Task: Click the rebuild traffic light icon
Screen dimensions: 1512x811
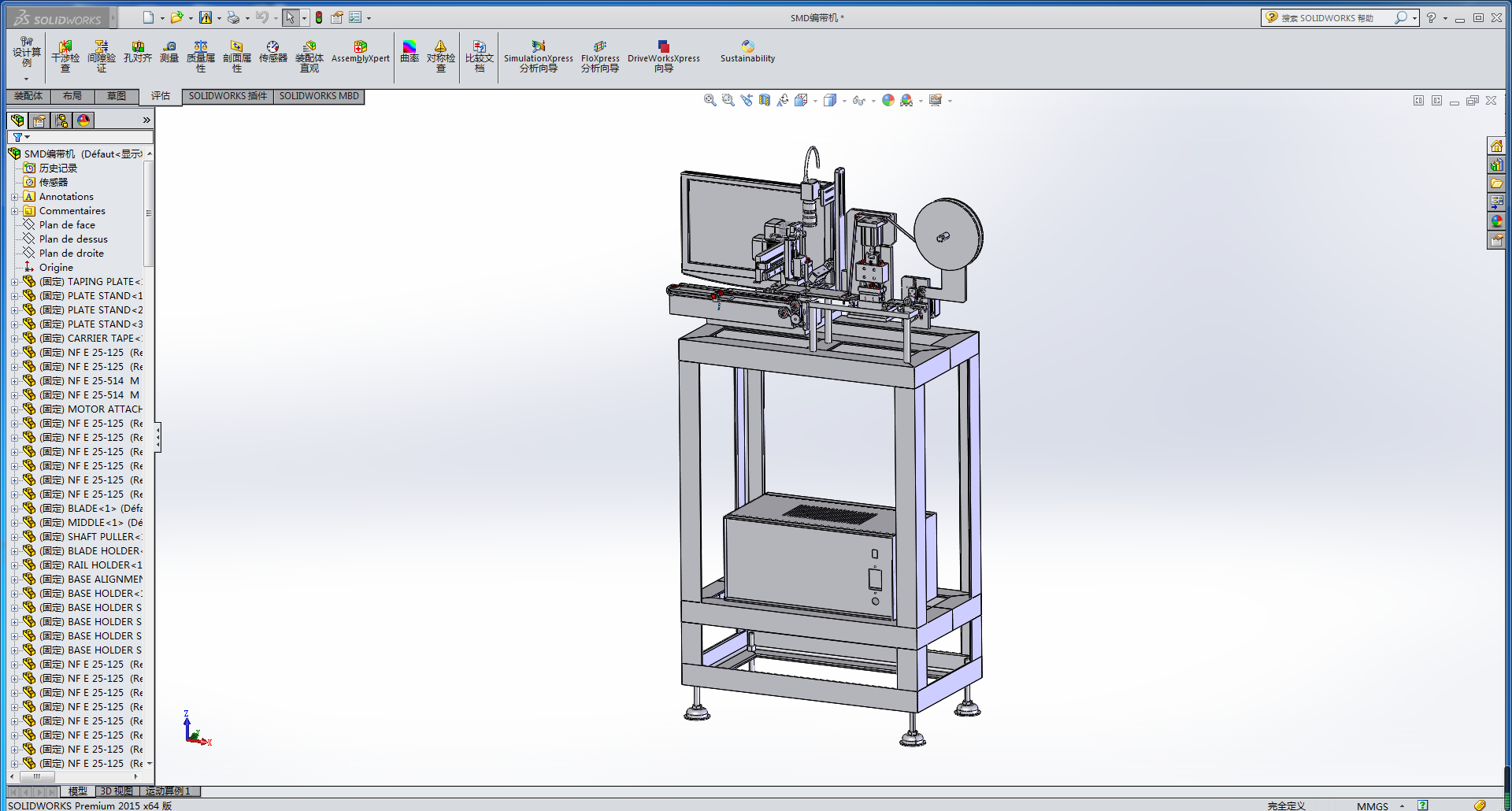Action: pyautogui.click(x=319, y=17)
